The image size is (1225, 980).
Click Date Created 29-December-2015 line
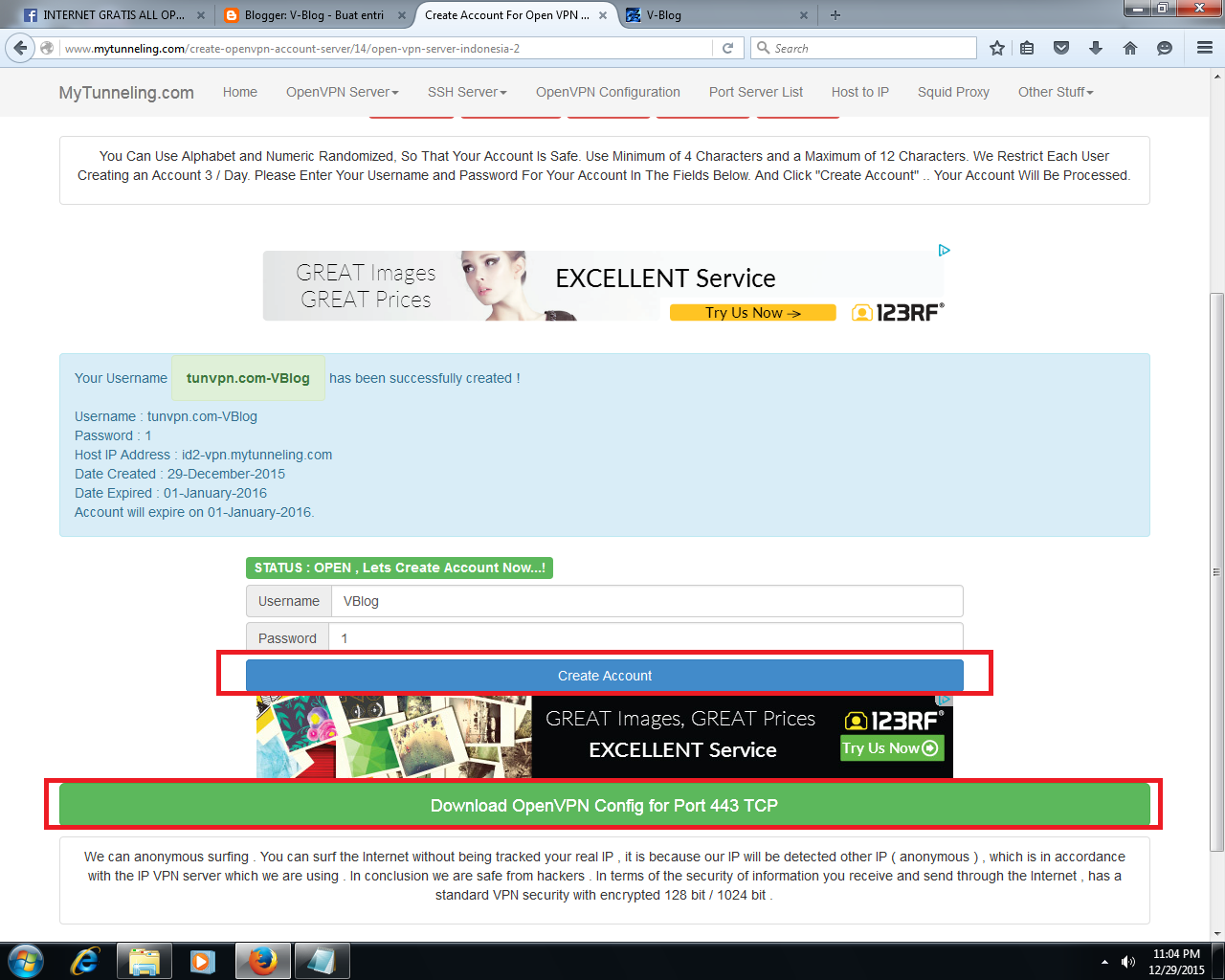tap(180, 474)
